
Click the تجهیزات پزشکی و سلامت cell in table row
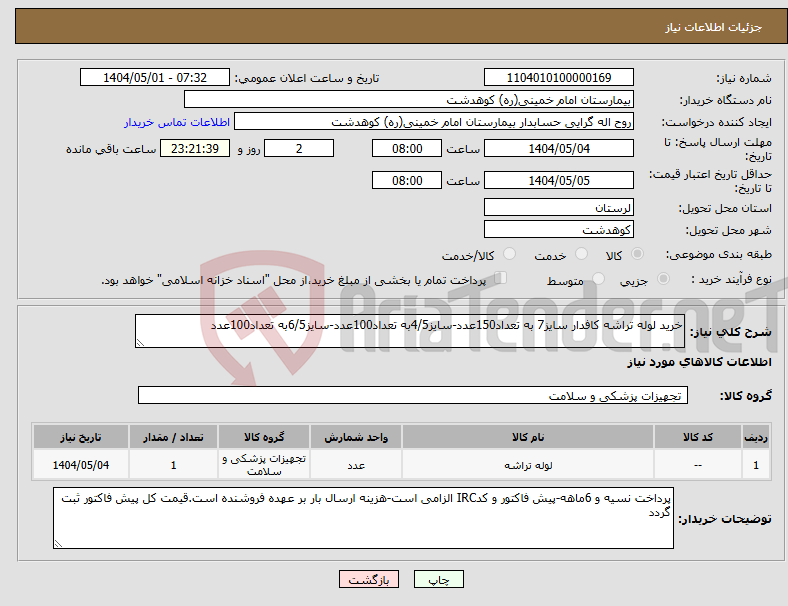click(x=264, y=465)
